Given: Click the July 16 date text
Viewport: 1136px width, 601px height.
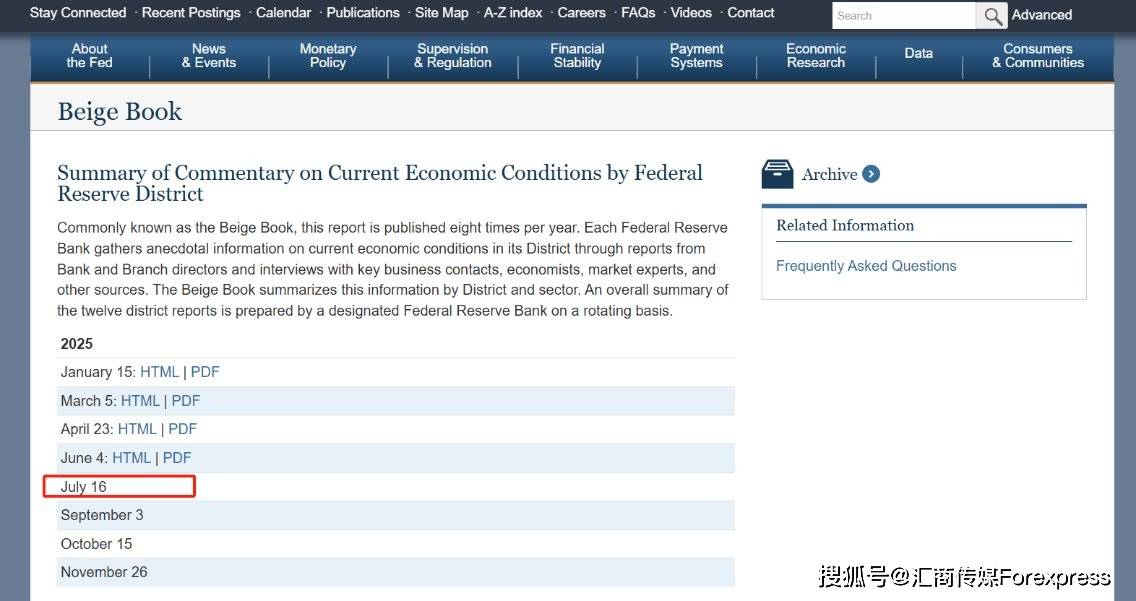Looking at the screenshot, I should click(83, 487).
